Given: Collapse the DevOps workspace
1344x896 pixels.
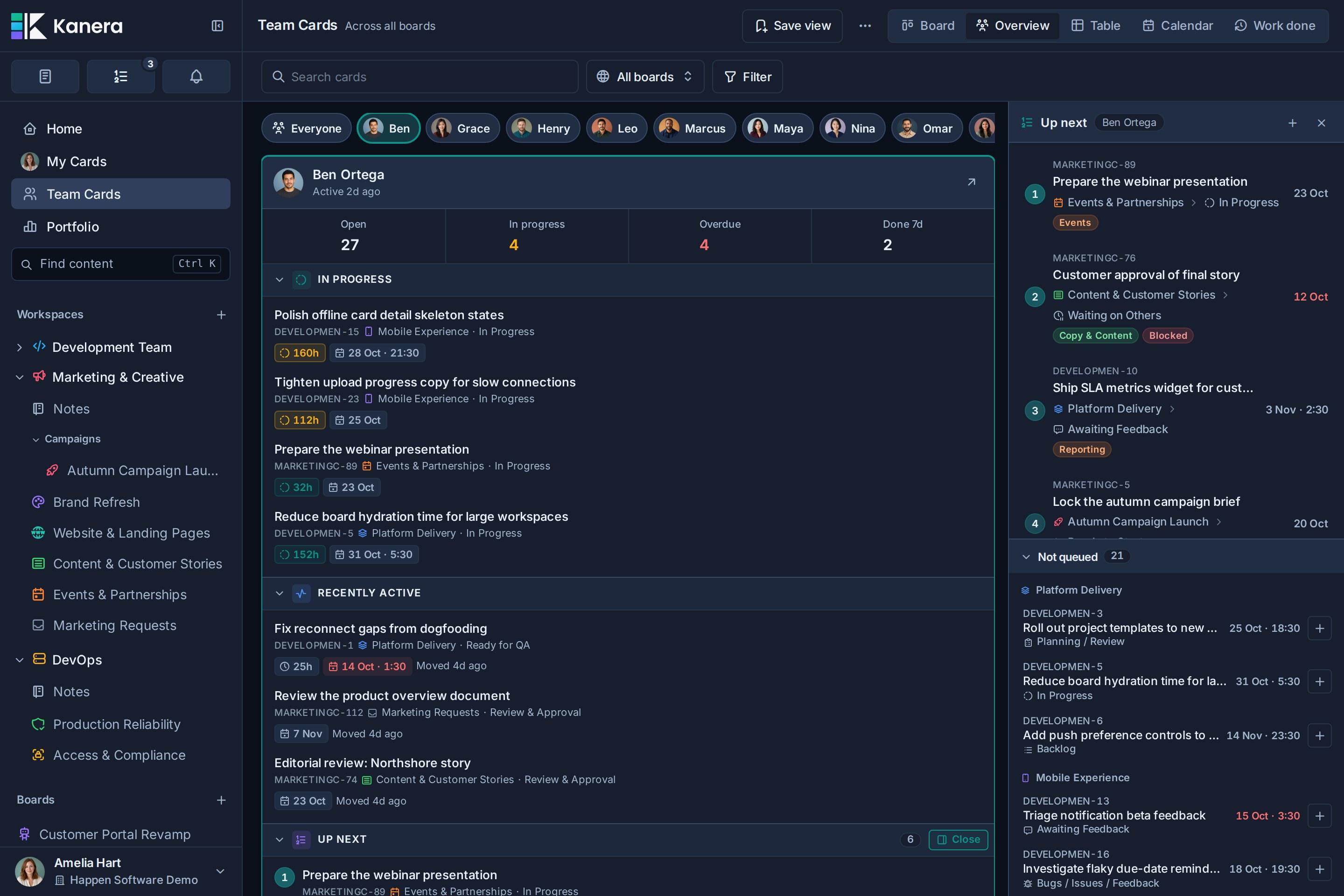Looking at the screenshot, I should tap(20, 660).
